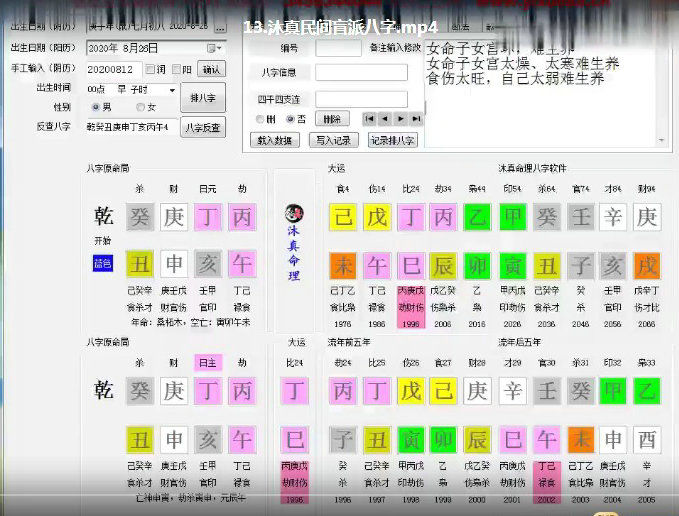Select green 甲 tile in 大运 under 印54
This screenshot has height=516, width=679.
[x=513, y=216]
